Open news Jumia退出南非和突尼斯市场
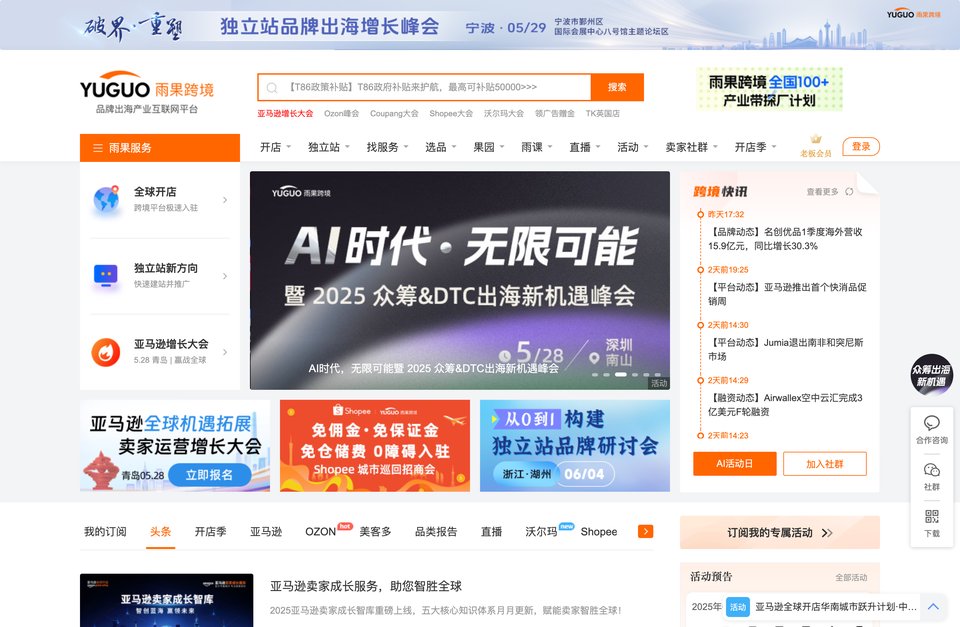Image resolution: width=960 pixels, height=627 pixels. [786, 349]
